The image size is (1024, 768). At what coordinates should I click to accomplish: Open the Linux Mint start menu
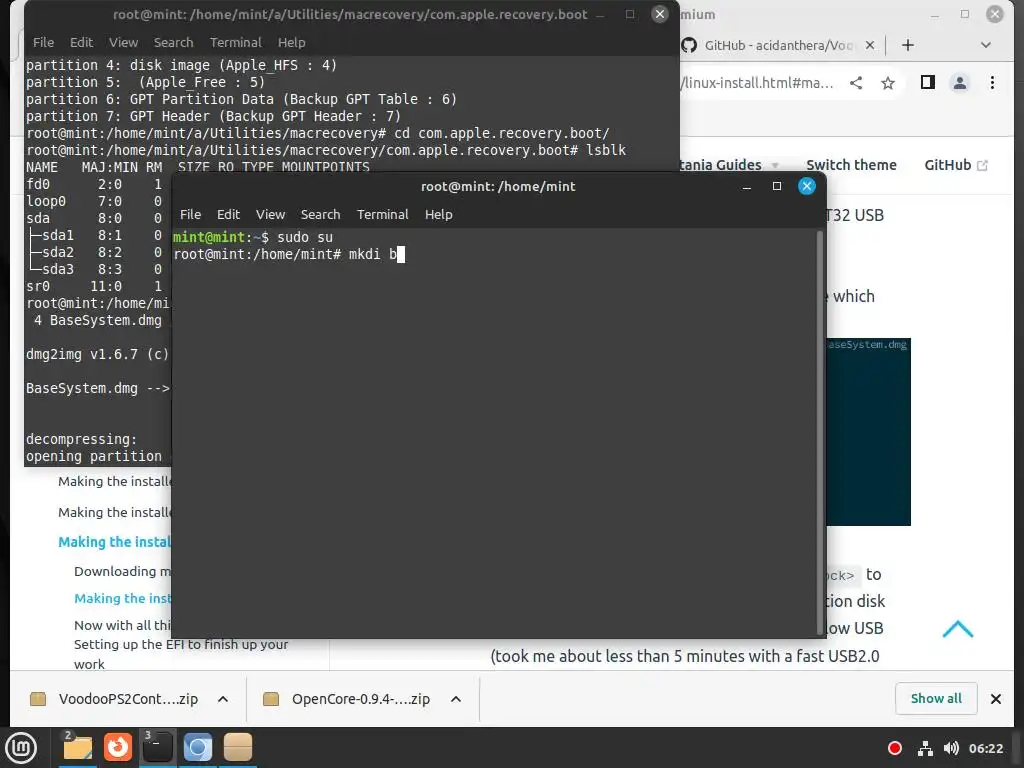pyautogui.click(x=21, y=747)
